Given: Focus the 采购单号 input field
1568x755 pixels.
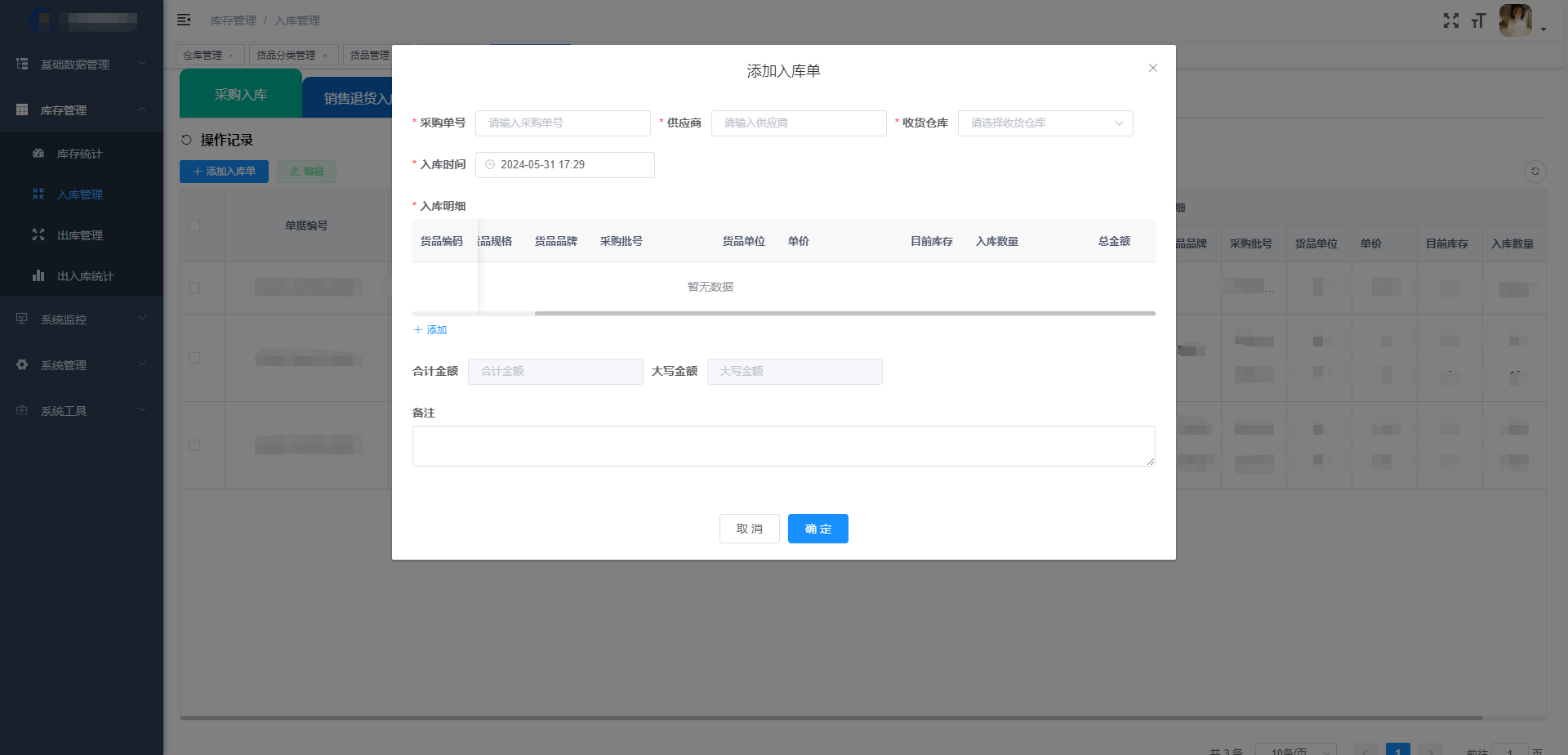Looking at the screenshot, I should point(563,123).
